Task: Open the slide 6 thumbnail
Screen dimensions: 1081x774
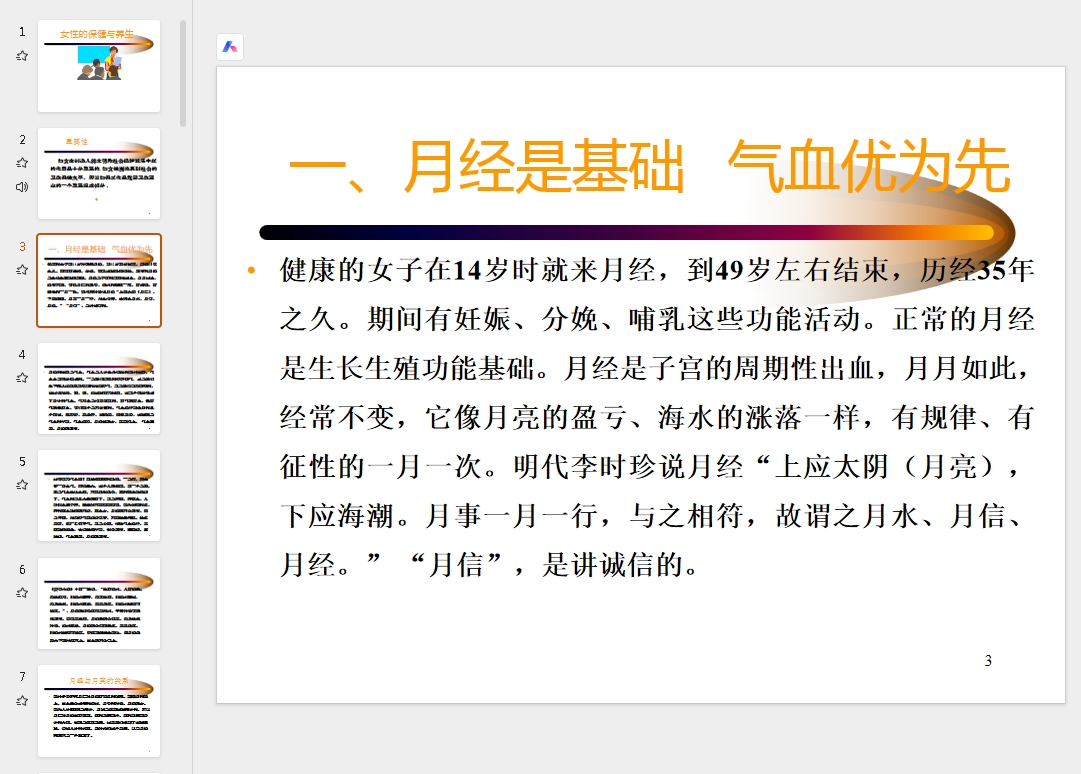Action: [99, 602]
